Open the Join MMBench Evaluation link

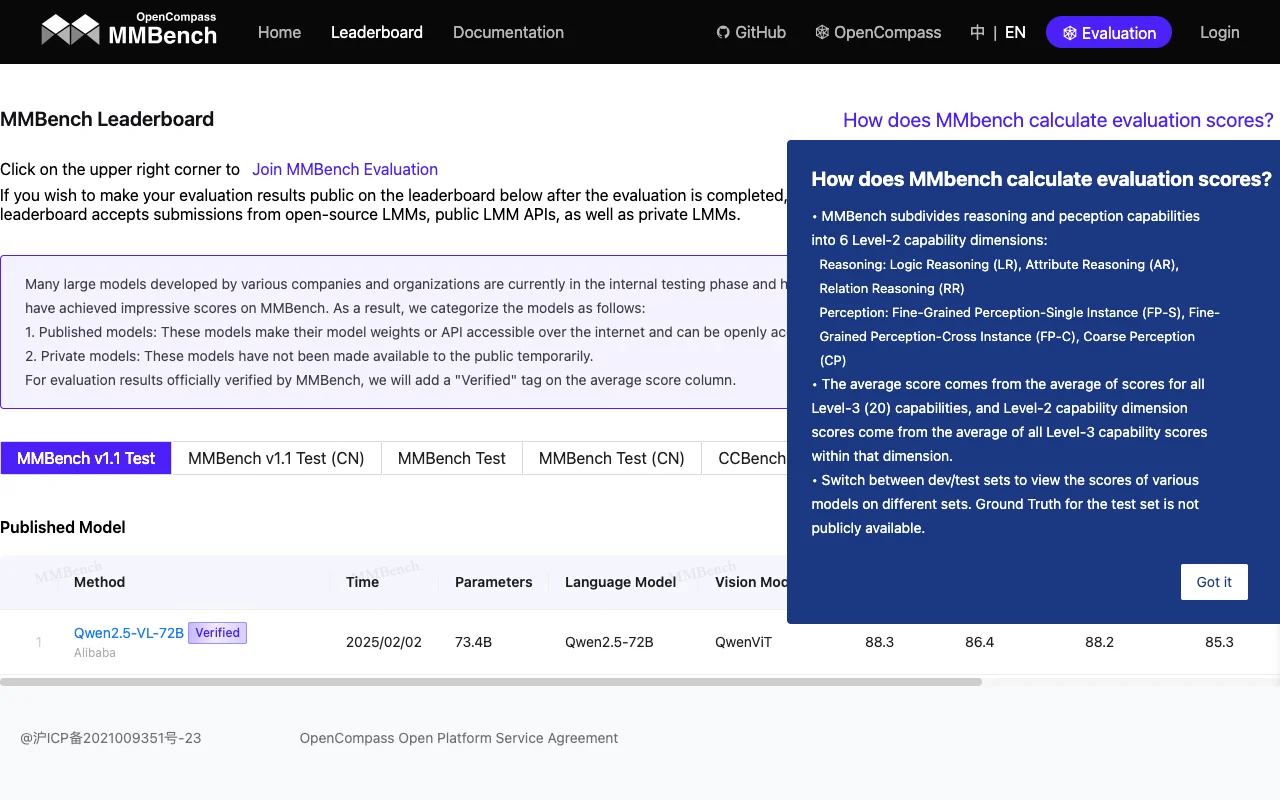[x=345, y=169]
